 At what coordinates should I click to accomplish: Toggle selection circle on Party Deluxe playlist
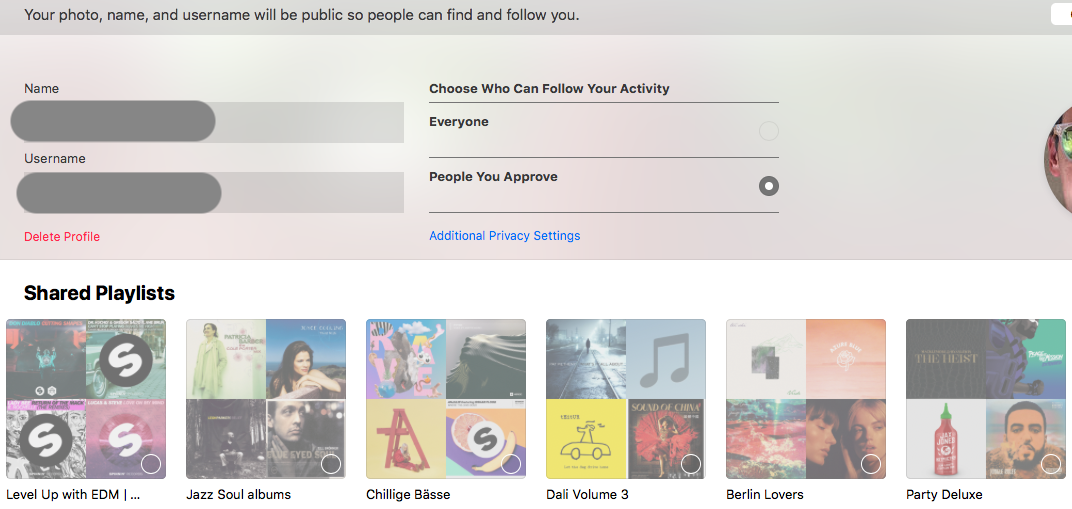(x=1051, y=464)
